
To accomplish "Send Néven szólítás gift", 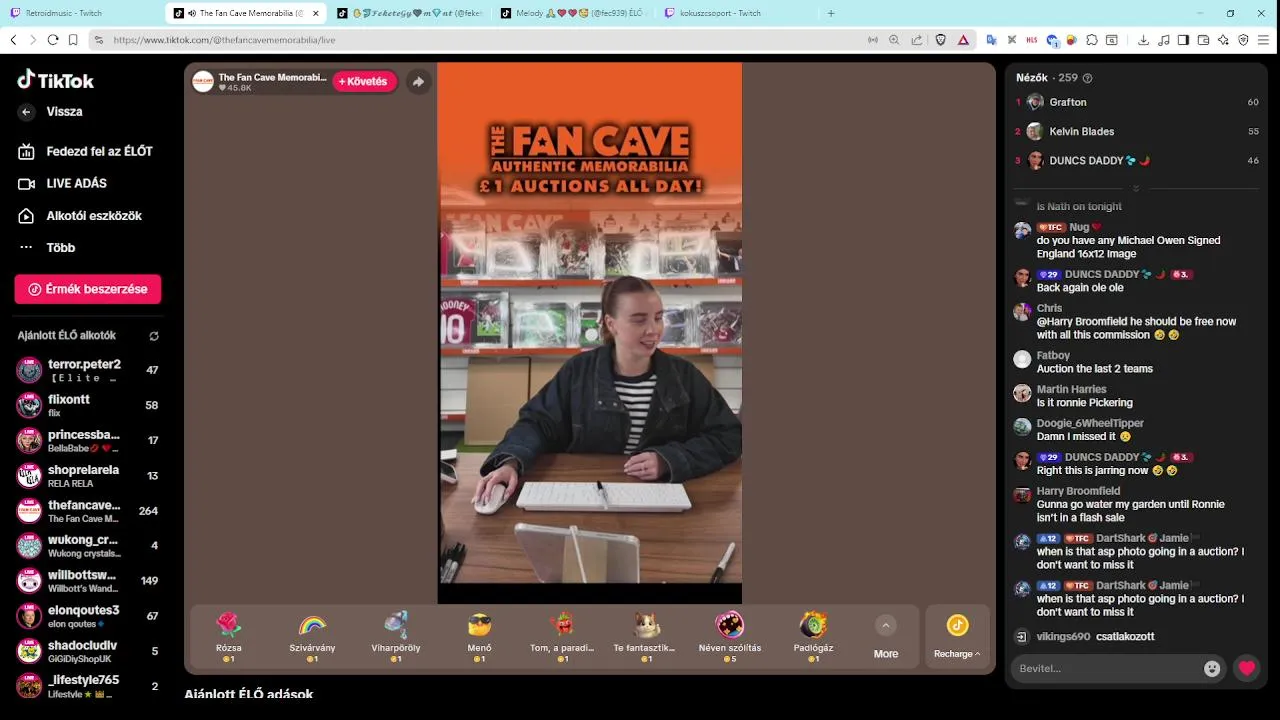I will point(730,638).
